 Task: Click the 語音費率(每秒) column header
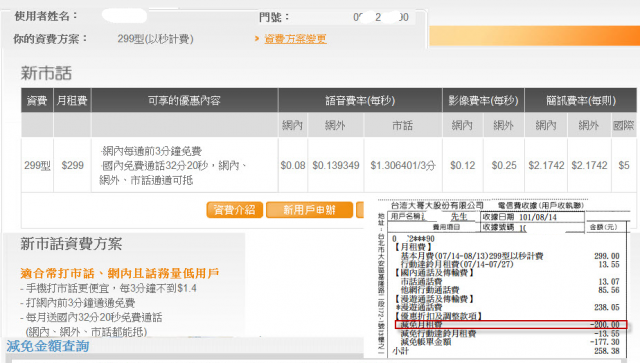click(360, 100)
